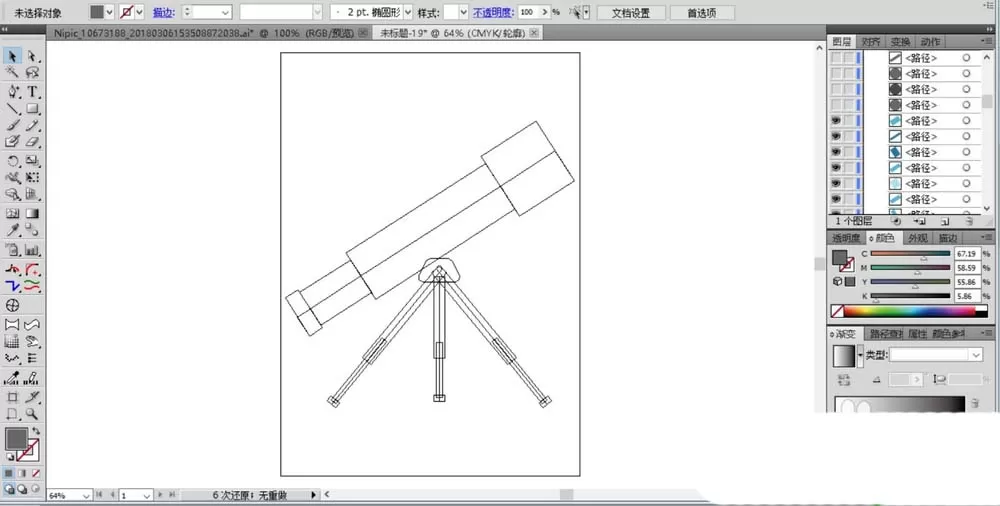1000x506 pixels.
Task: Click the 不透明度 opacity link
Action: [x=493, y=13]
